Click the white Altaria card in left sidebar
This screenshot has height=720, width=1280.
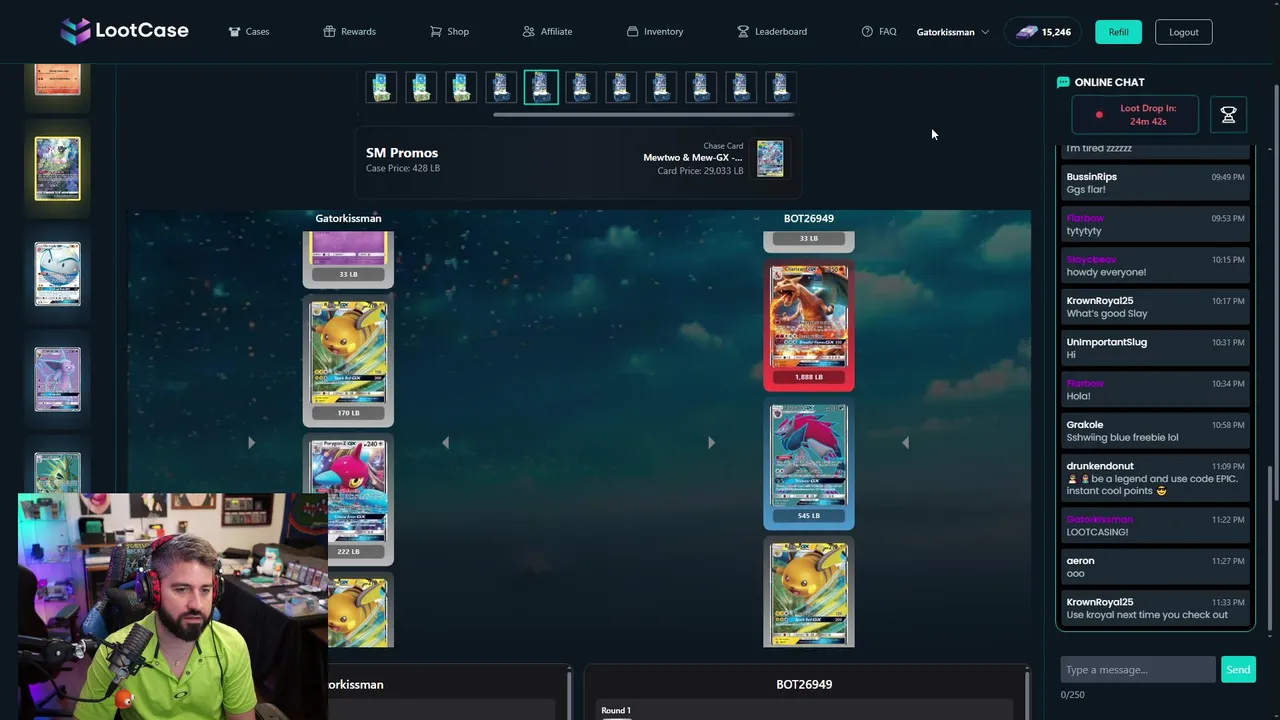(x=58, y=274)
